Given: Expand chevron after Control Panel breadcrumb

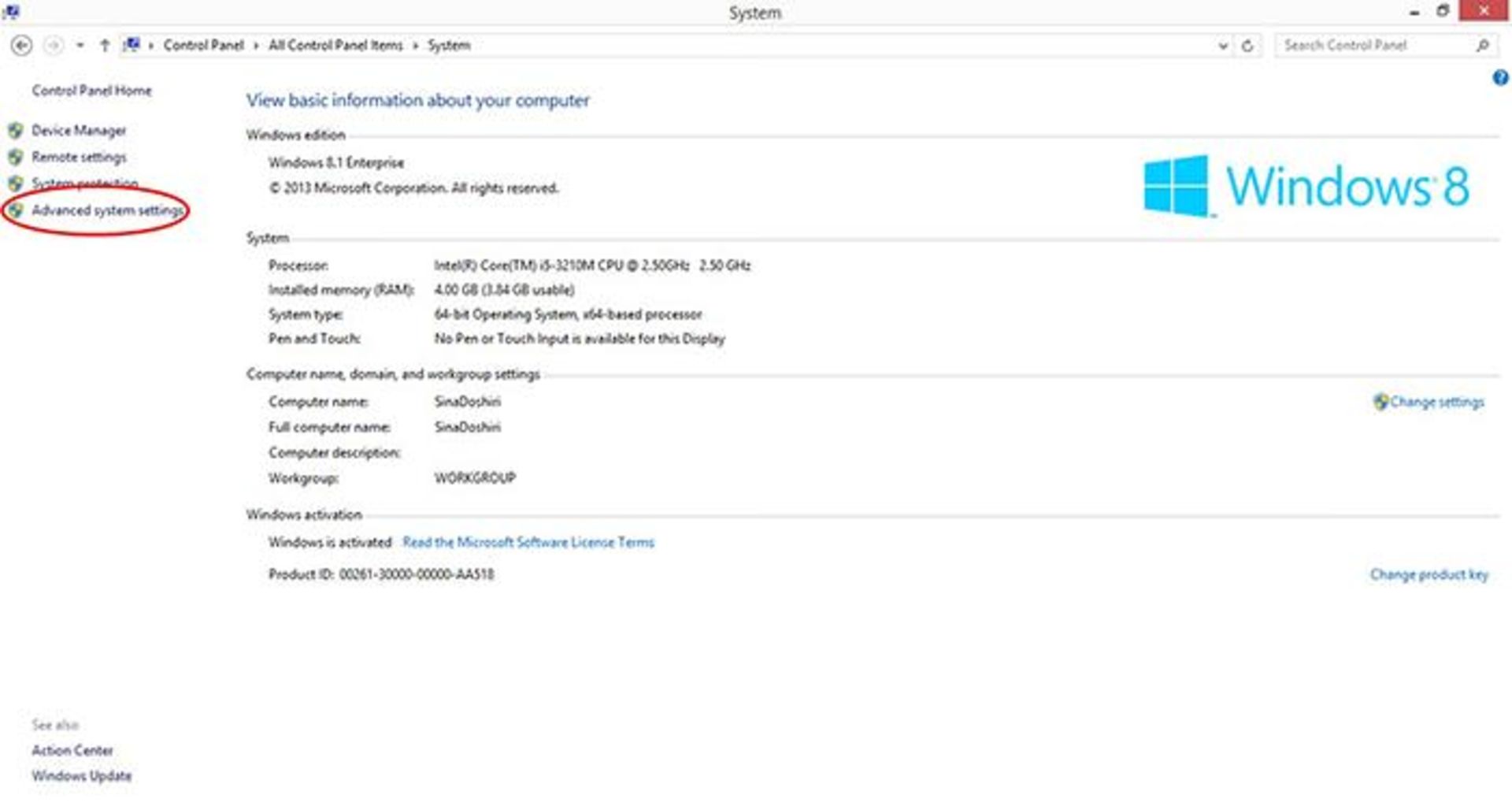Looking at the screenshot, I should [256, 46].
